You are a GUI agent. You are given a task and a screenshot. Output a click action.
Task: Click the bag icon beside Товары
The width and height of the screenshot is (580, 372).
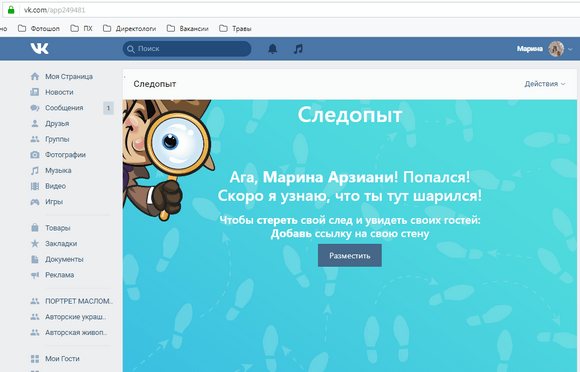(x=35, y=228)
